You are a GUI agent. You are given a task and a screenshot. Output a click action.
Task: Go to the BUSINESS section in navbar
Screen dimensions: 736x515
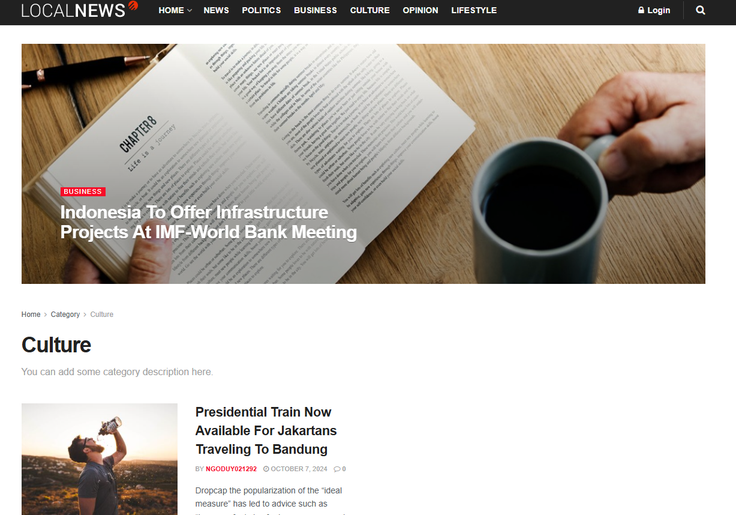click(x=315, y=10)
